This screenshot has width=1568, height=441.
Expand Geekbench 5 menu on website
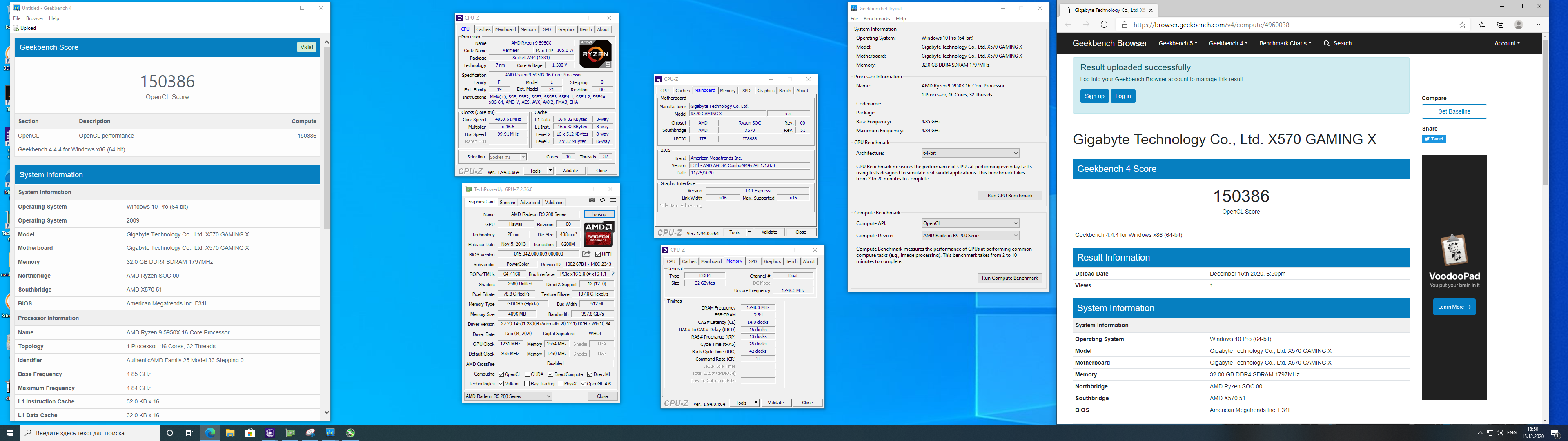click(x=1178, y=43)
